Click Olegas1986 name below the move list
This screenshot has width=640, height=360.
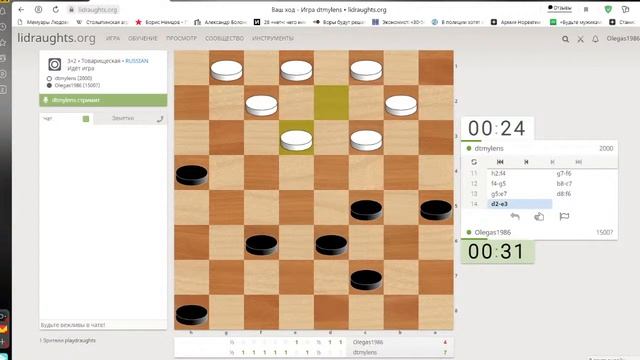tap(493, 232)
